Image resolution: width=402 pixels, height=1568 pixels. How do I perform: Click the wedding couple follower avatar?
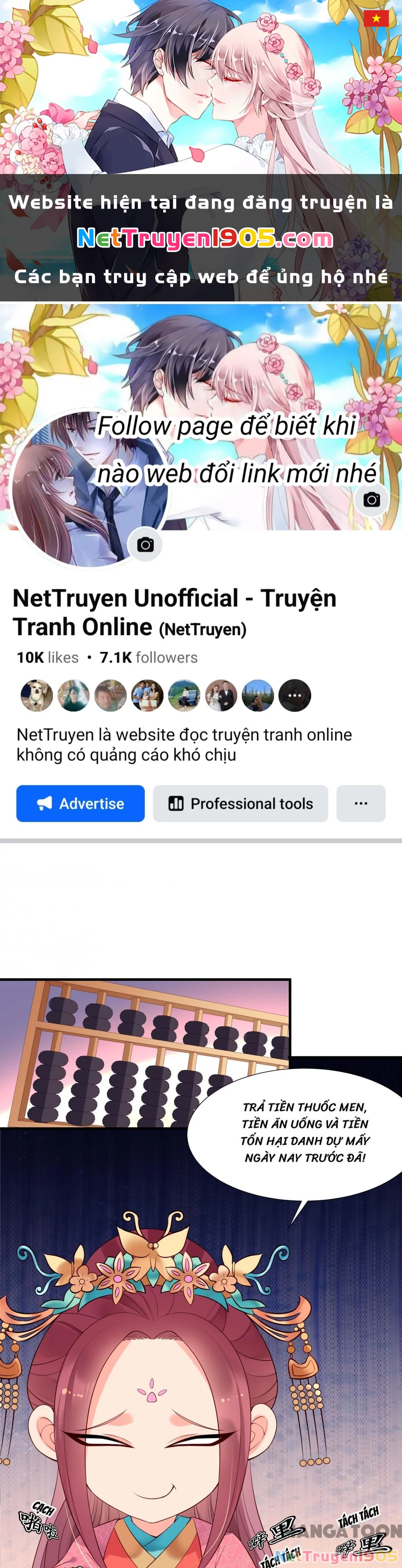click(220, 696)
